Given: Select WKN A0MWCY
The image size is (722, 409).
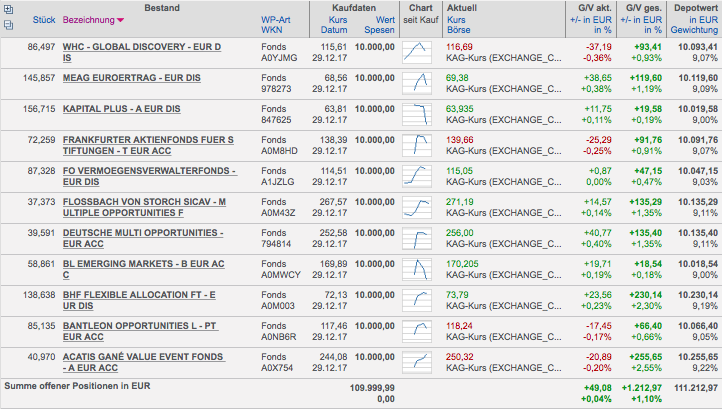Looking at the screenshot, I should [280, 275].
